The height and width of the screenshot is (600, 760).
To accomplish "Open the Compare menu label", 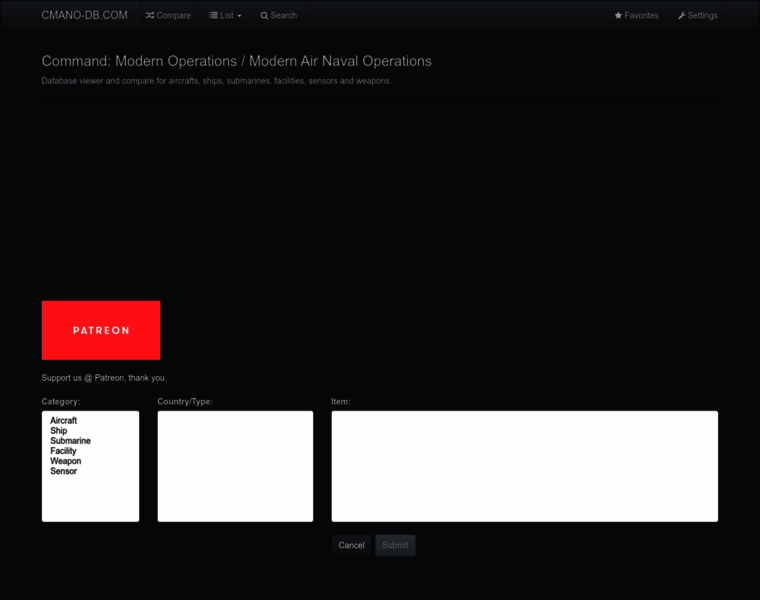I will [173, 16].
